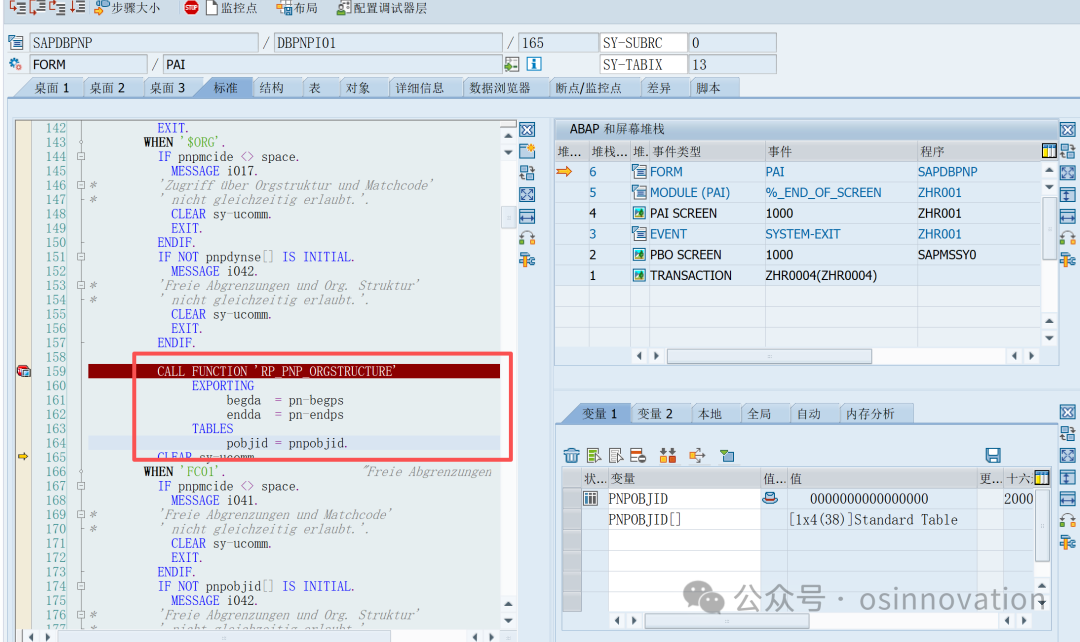Click the SYSTEM-EXIT event link
This screenshot has width=1080, height=642.
[x=802, y=234]
